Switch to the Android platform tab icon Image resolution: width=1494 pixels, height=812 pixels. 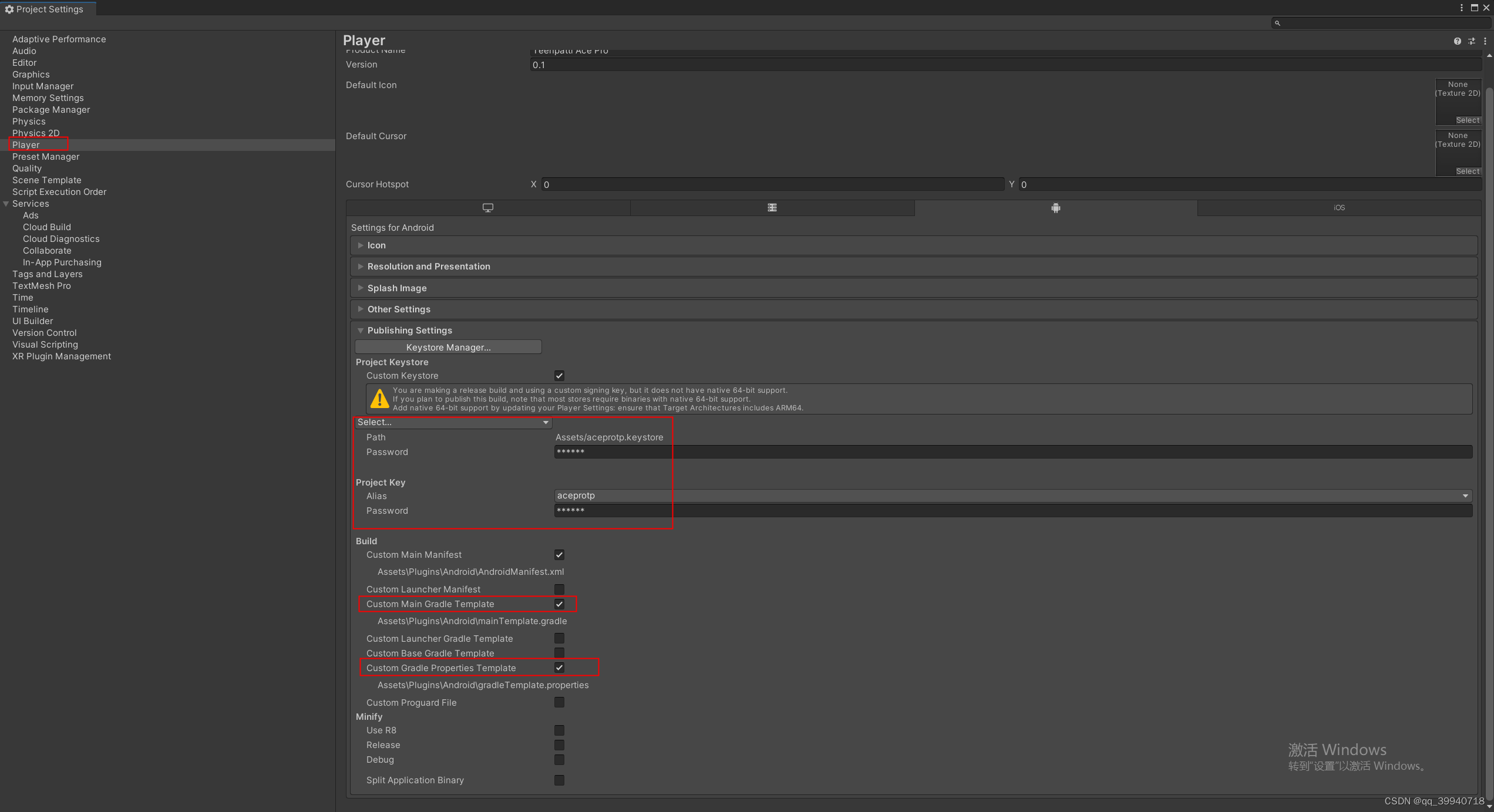click(x=1055, y=208)
